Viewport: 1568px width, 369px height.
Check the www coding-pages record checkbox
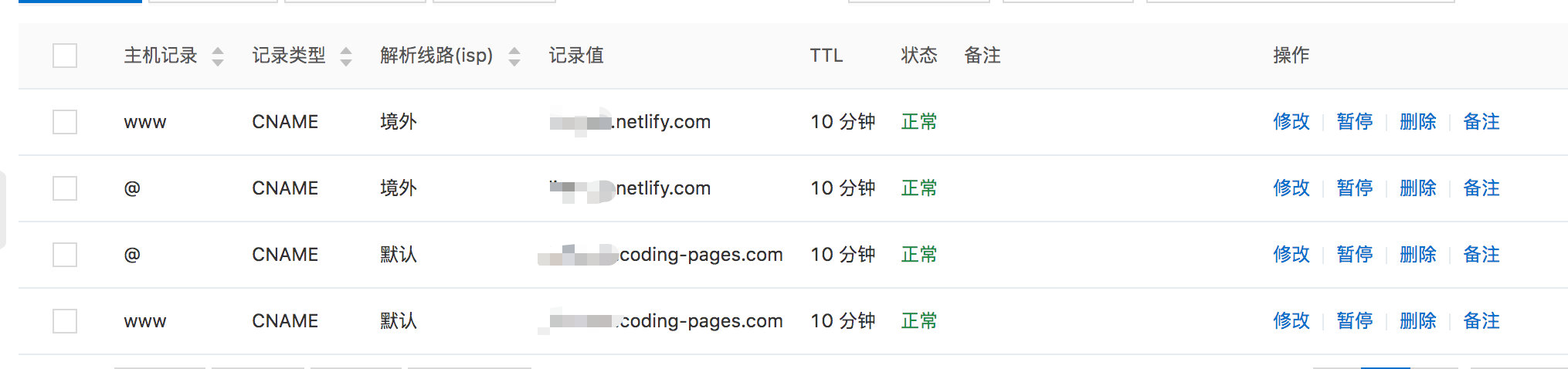(65, 321)
